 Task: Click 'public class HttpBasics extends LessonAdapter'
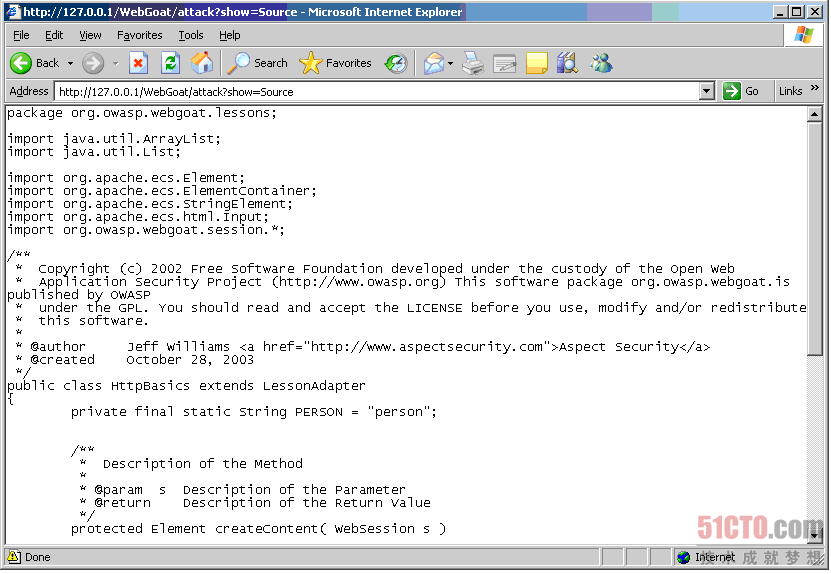click(186, 386)
